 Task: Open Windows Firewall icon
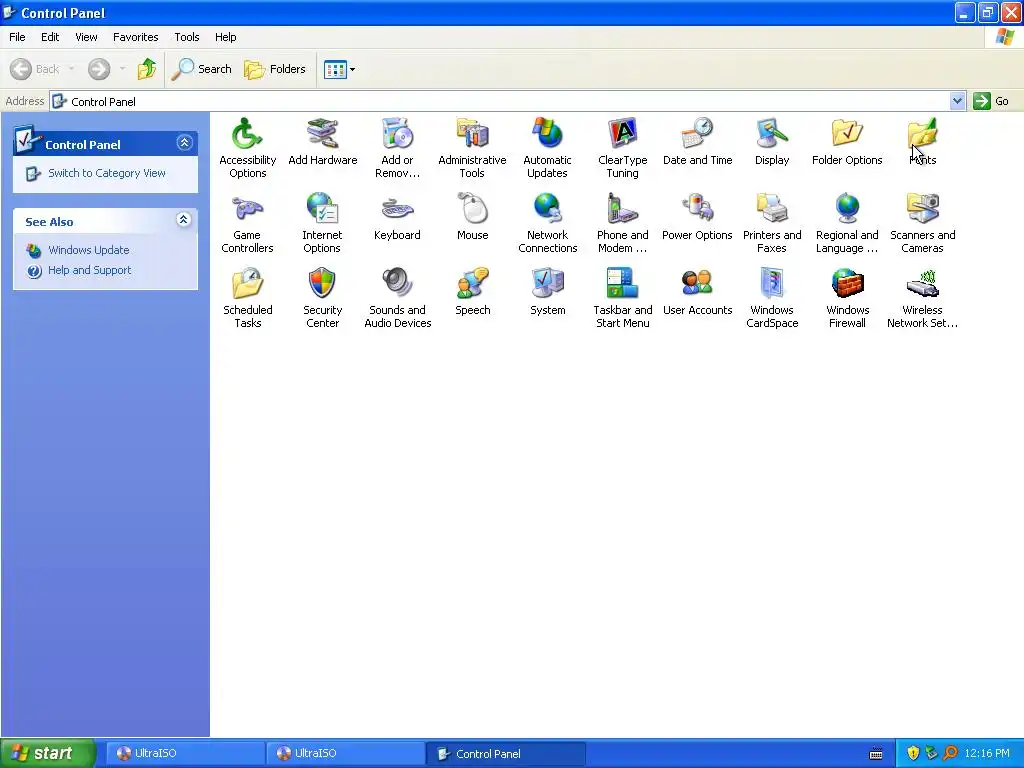847,284
